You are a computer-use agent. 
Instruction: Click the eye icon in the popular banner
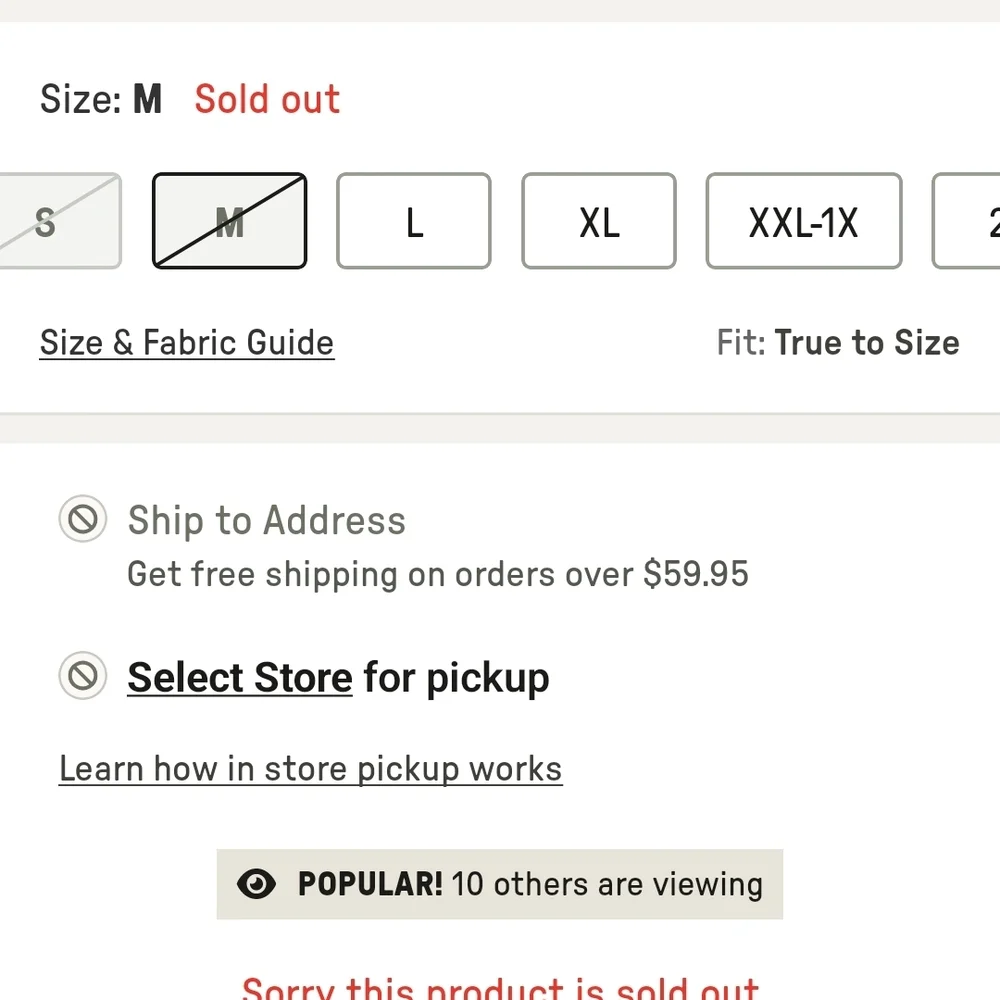tap(256, 884)
